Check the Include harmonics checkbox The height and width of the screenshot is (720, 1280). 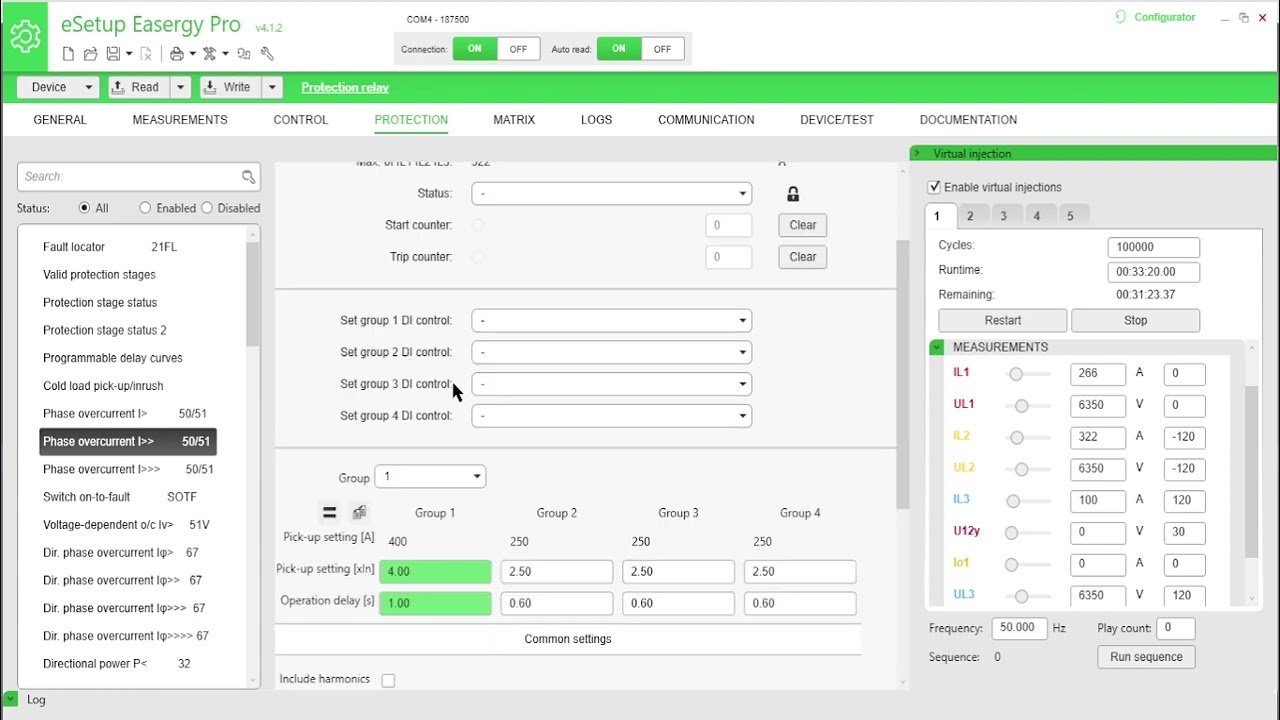(388, 680)
